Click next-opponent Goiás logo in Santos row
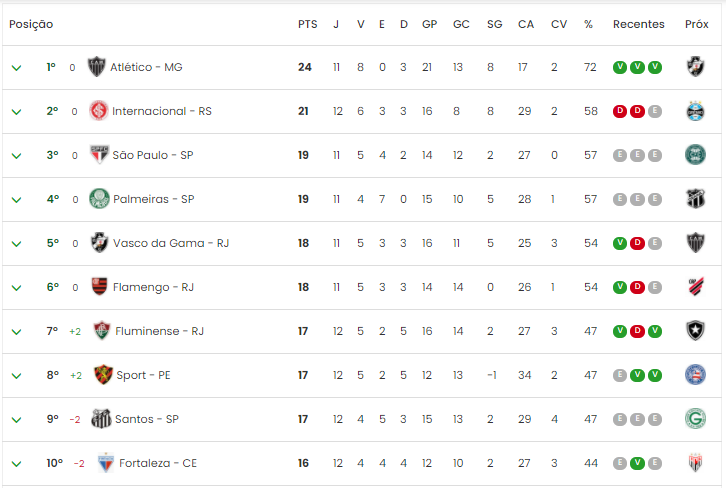726x488 pixels. click(x=695, y=419)
